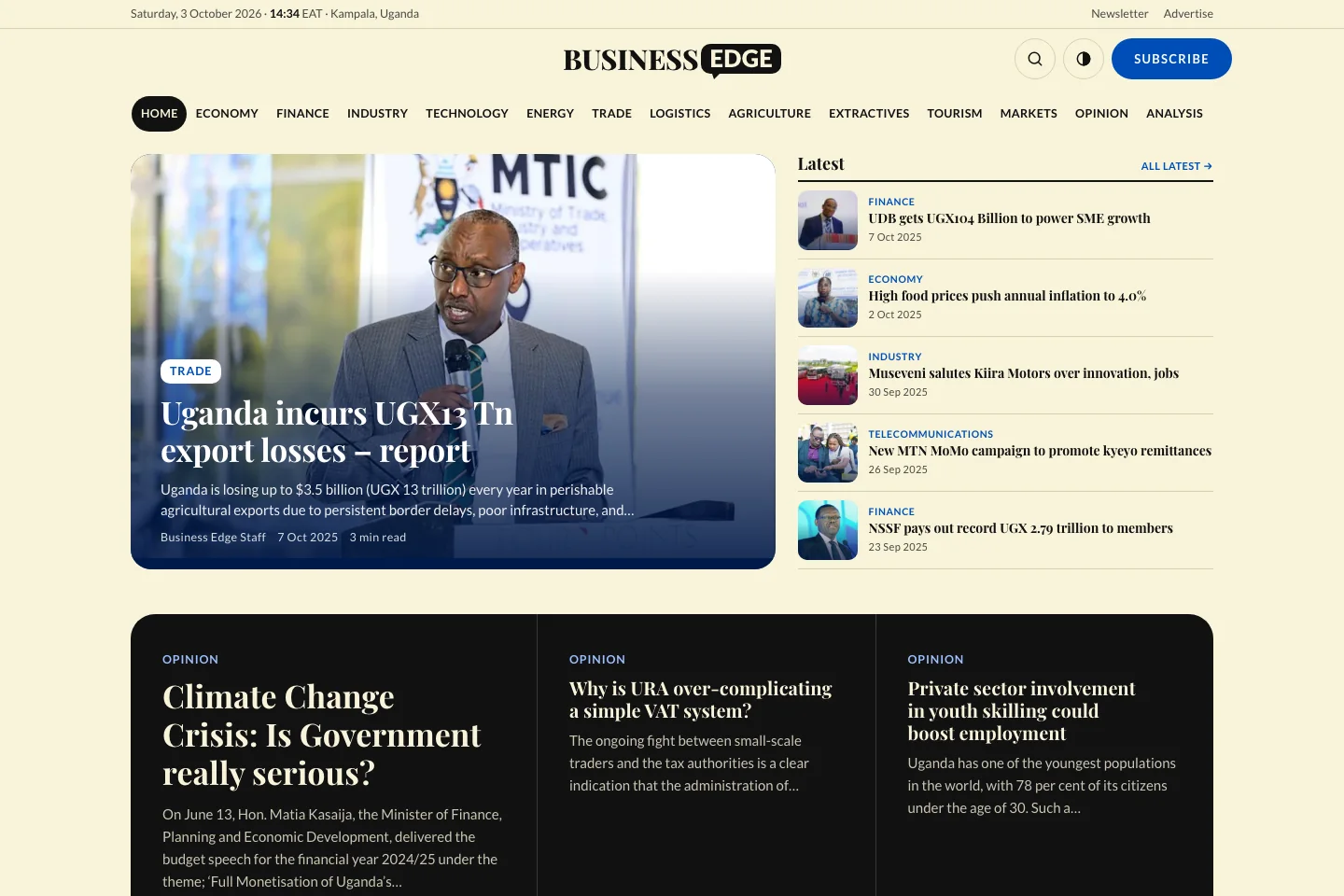The height and width of the screenshot is (896, 1344).
Task: Open the Agriculture nav item
Action: 769,114
